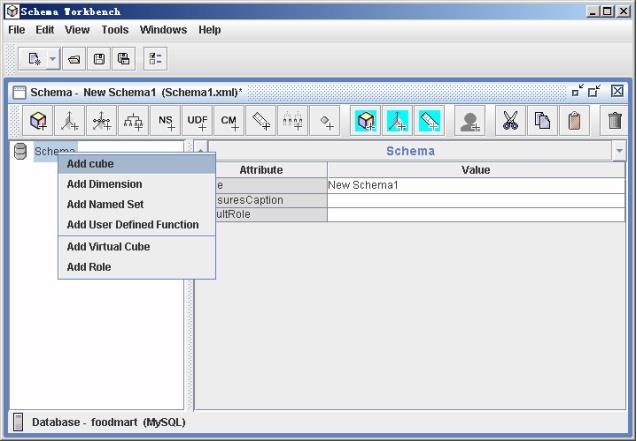Click the Open file toolbar icon
The height and width of the screenshot is (441, 637).
coord(74,59)
